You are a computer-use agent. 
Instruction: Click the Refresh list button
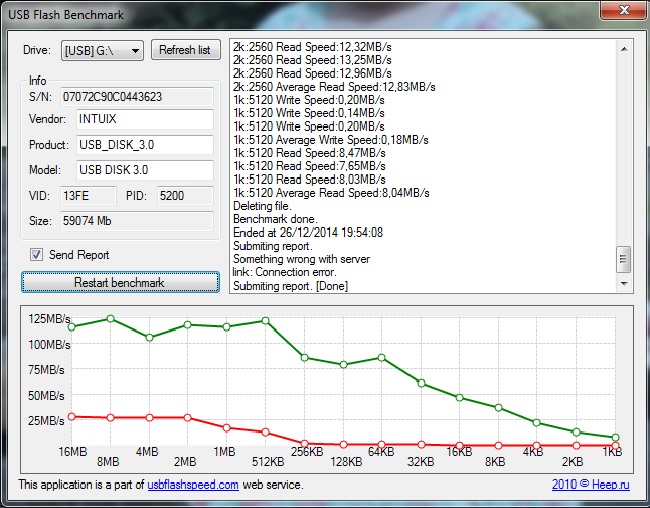(185, 50)
